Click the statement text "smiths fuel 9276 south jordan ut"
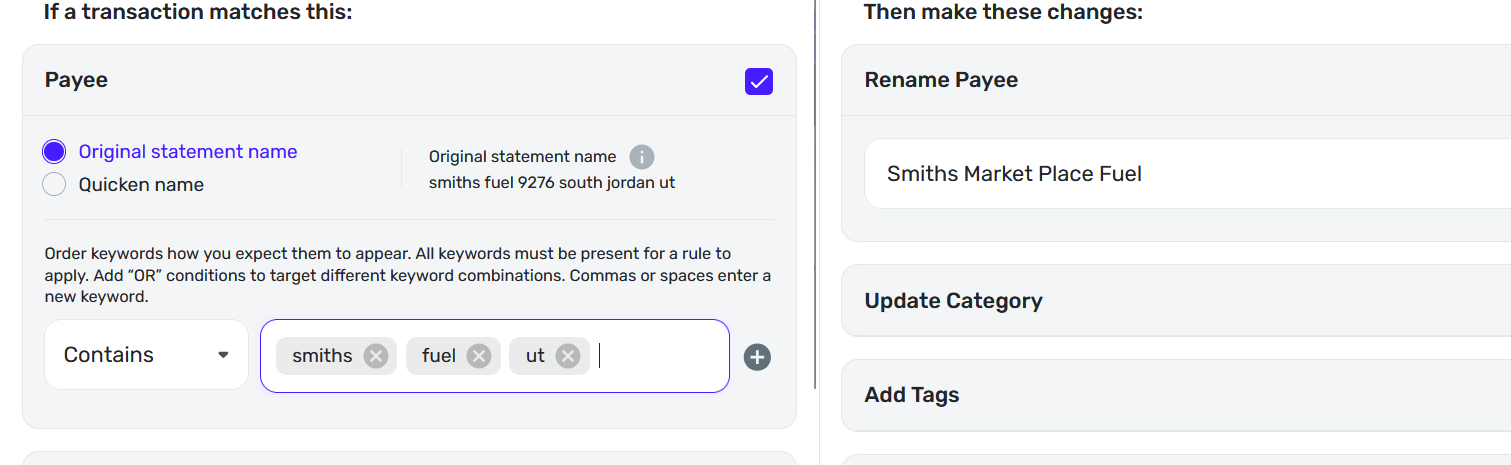 pyautogui.click(x=552, y=183)
